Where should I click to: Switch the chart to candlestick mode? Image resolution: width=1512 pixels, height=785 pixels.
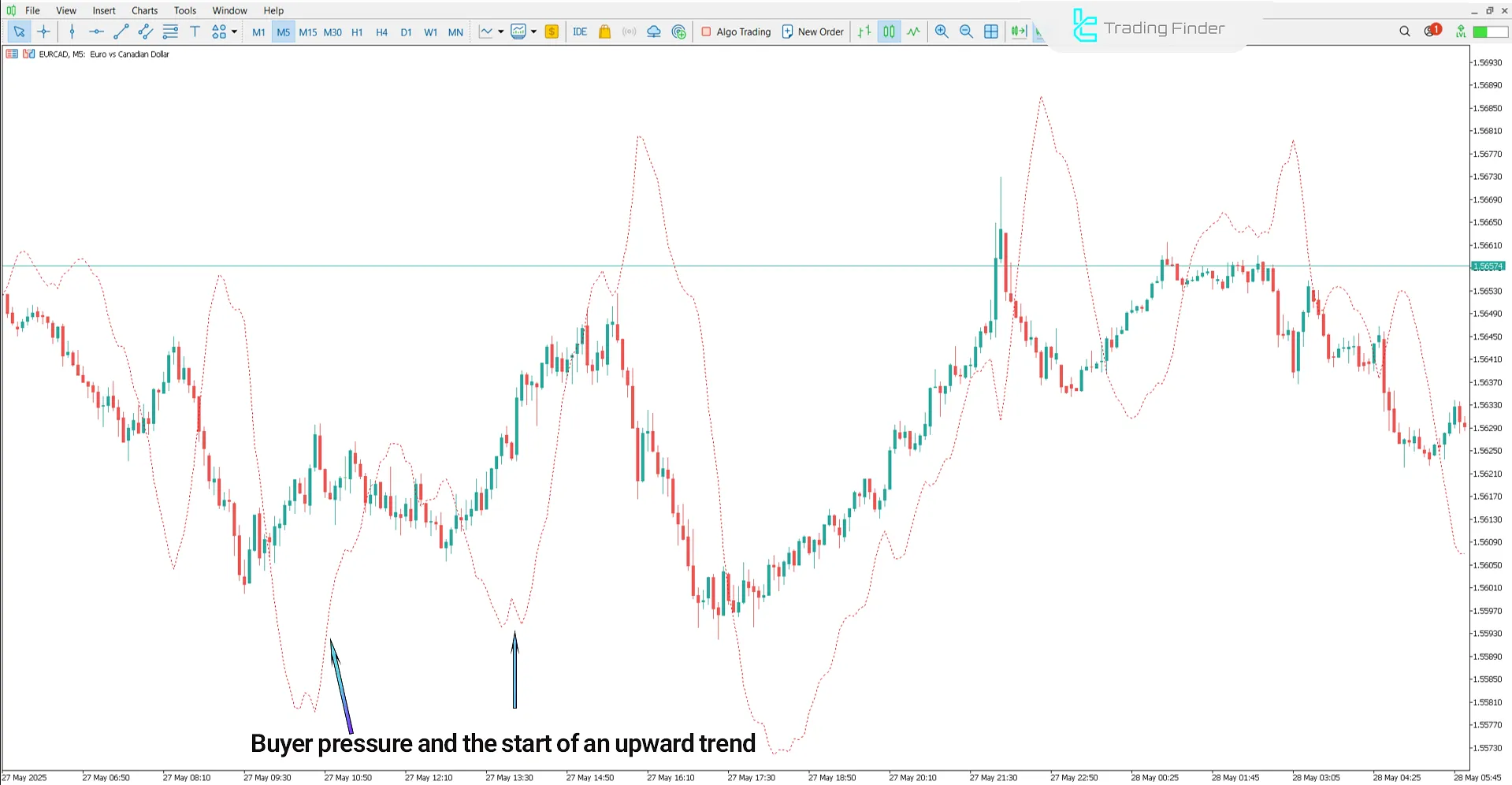click(889, 32)
